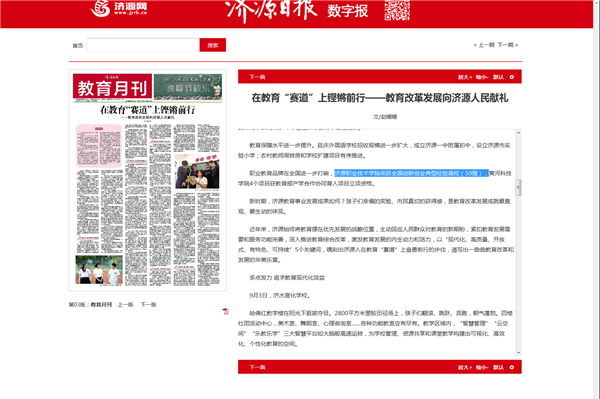Image resolution: width=600 pixels, height=399 pixels.
Task: Click circle icon in bottom article bar
Action: 512,368
